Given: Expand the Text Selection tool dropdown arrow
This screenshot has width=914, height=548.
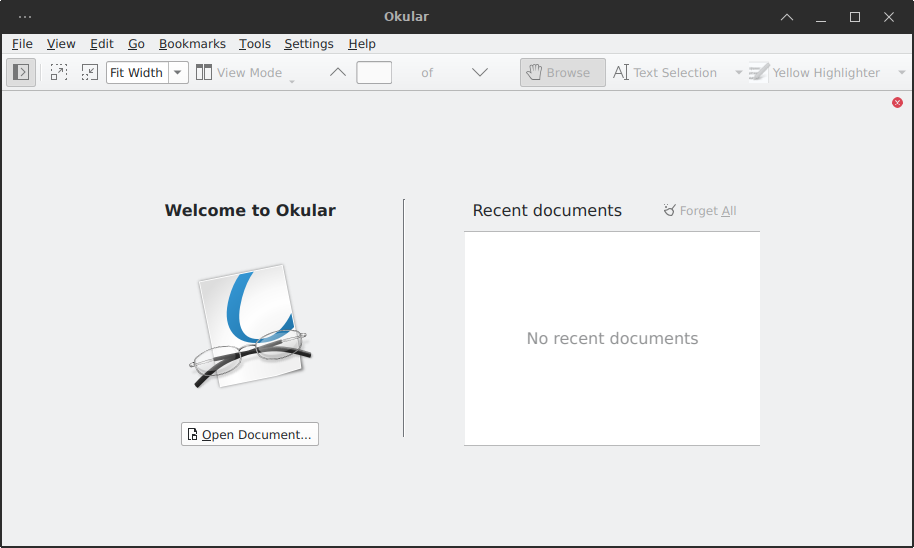Looking at the screenshot, I should [x=739, y=72].
